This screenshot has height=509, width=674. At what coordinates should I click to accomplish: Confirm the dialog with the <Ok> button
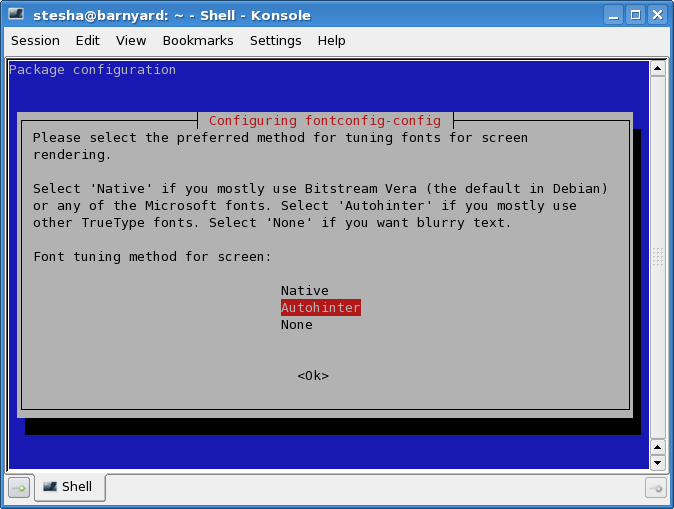313,376
